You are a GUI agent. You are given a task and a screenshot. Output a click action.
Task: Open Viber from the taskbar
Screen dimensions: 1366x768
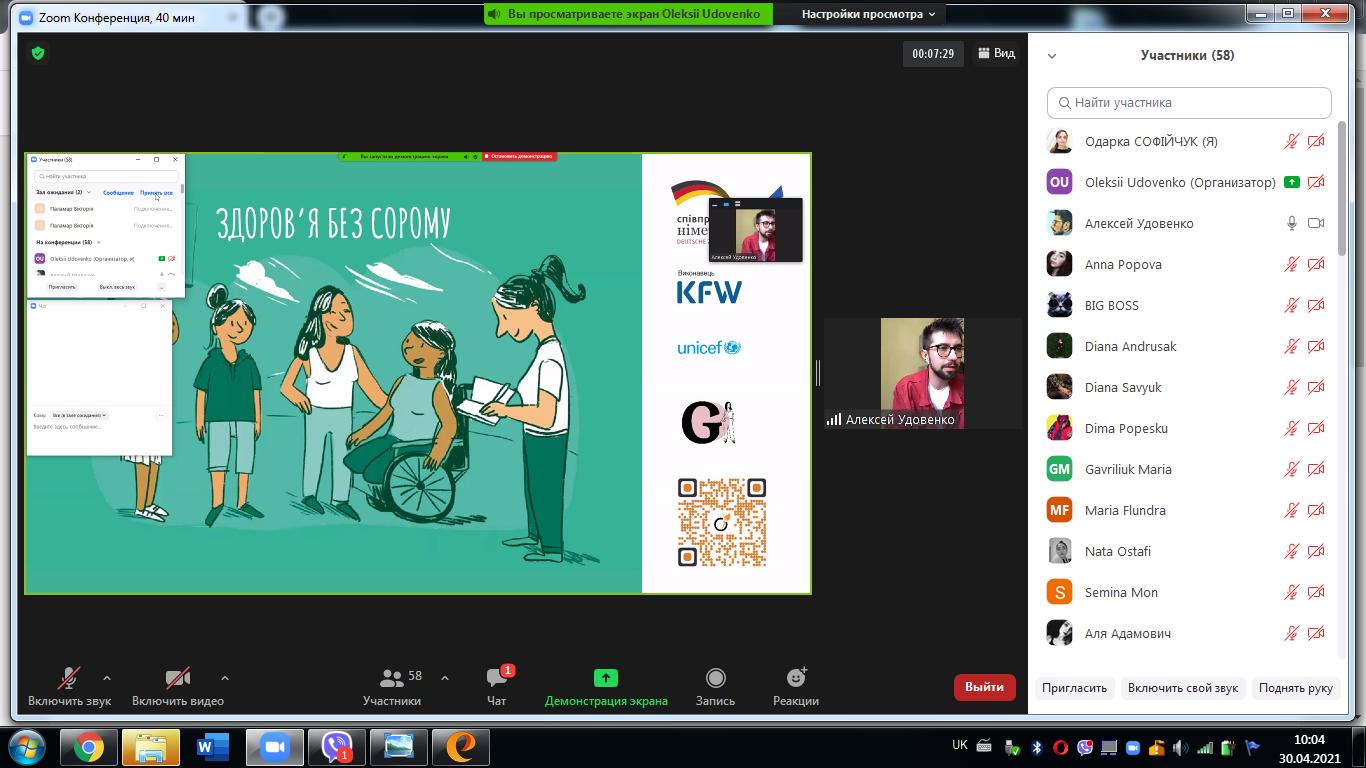click(337, 747)
